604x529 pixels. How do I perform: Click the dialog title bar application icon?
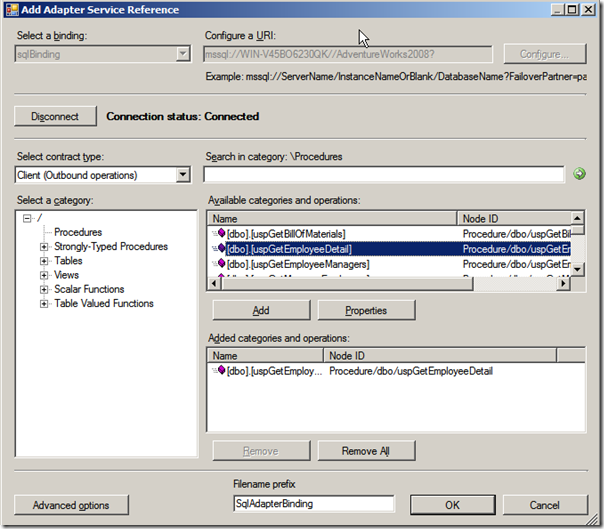pos(12,10)
